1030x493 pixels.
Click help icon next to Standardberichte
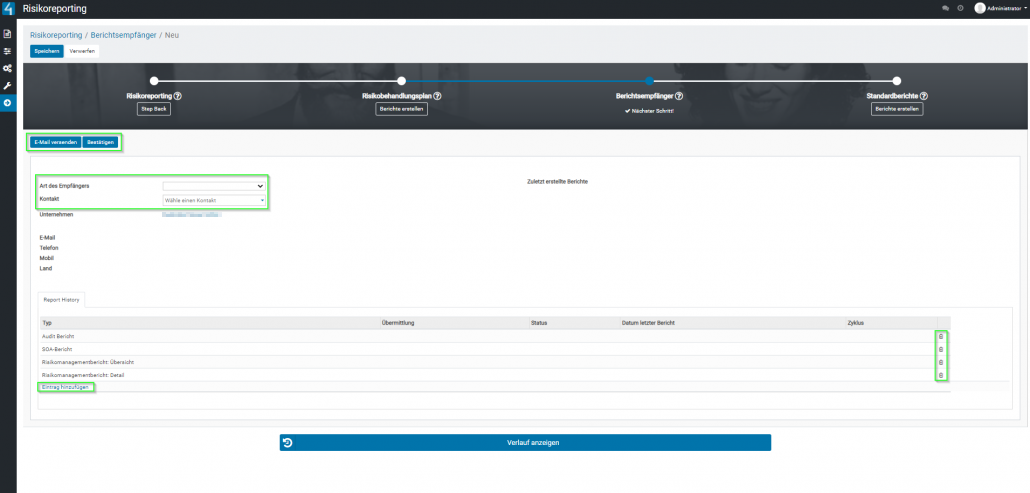tap(924, 96)
